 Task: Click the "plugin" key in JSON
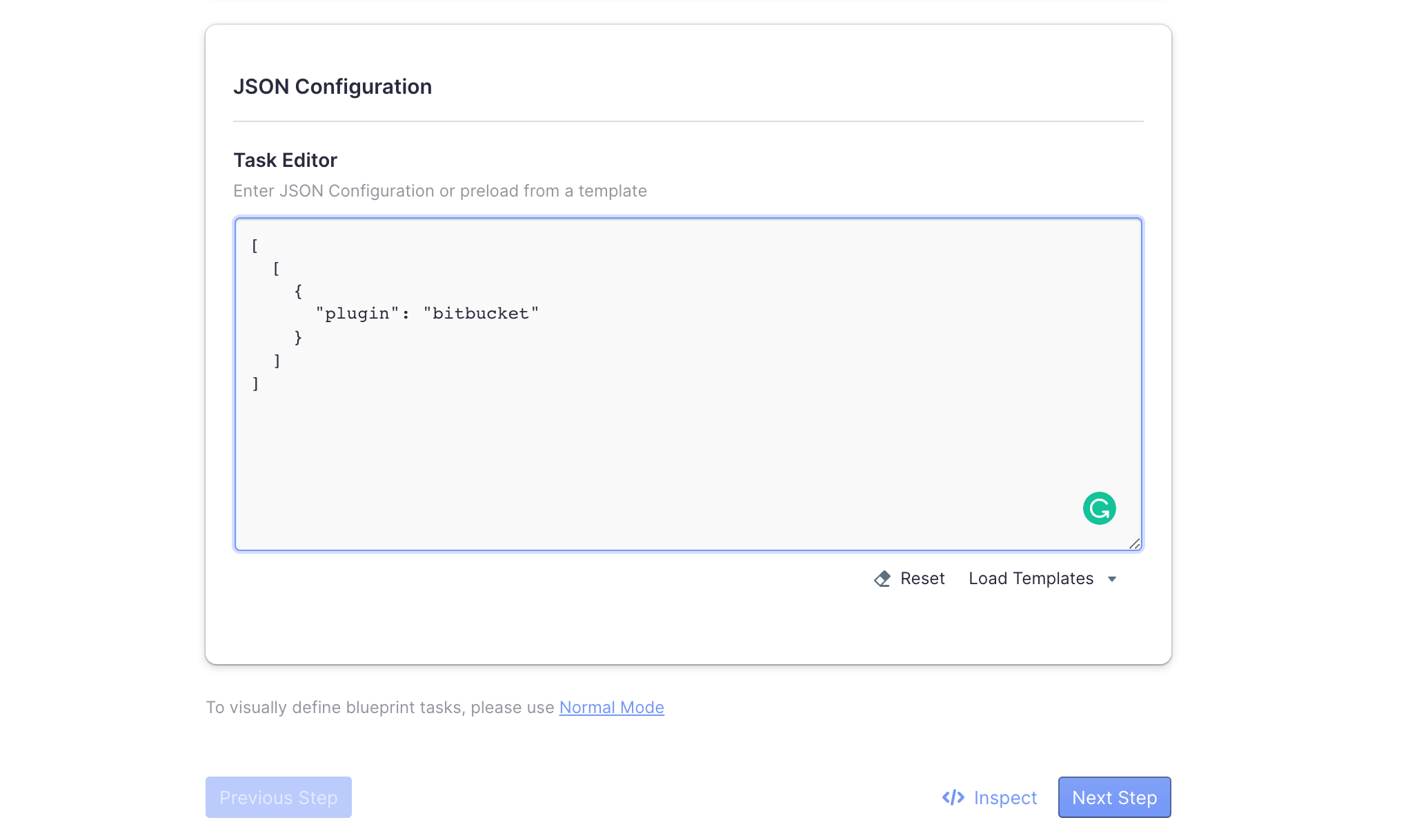click(357, 314)
